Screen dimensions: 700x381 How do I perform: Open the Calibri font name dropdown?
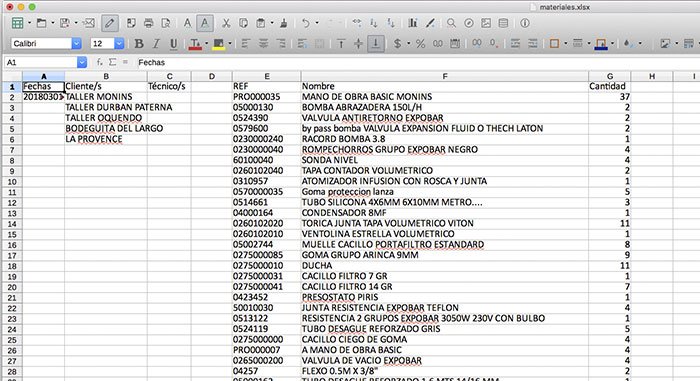coord(77,43)
